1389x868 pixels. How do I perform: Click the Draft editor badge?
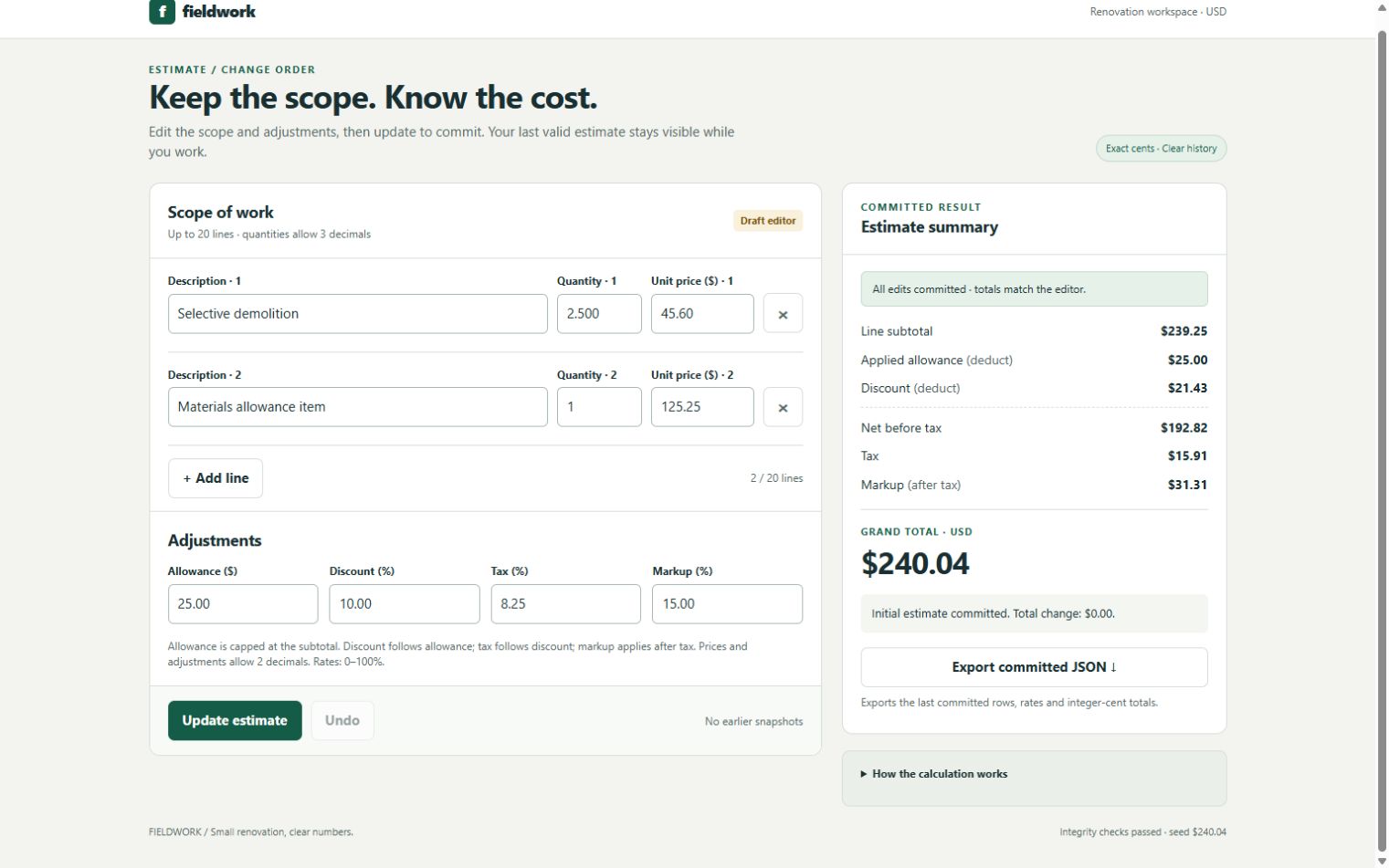tap(768, 221)
